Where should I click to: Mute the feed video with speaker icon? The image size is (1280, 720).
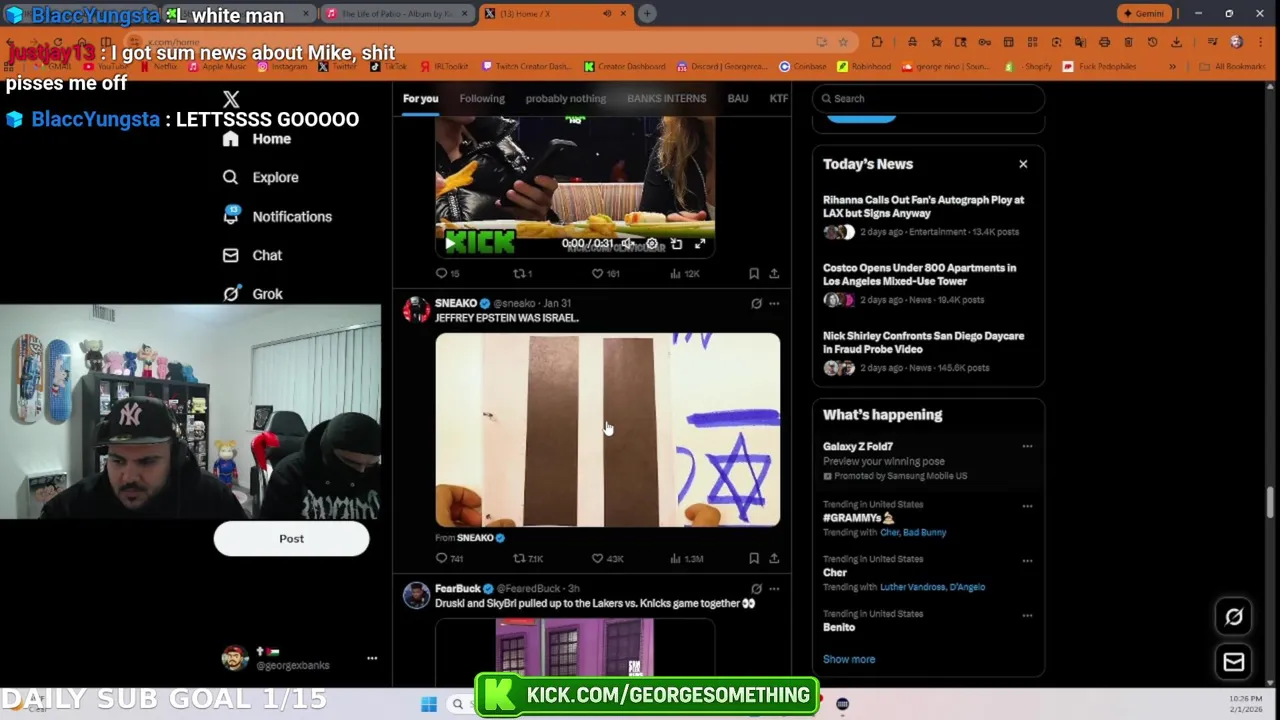(628, 244)
